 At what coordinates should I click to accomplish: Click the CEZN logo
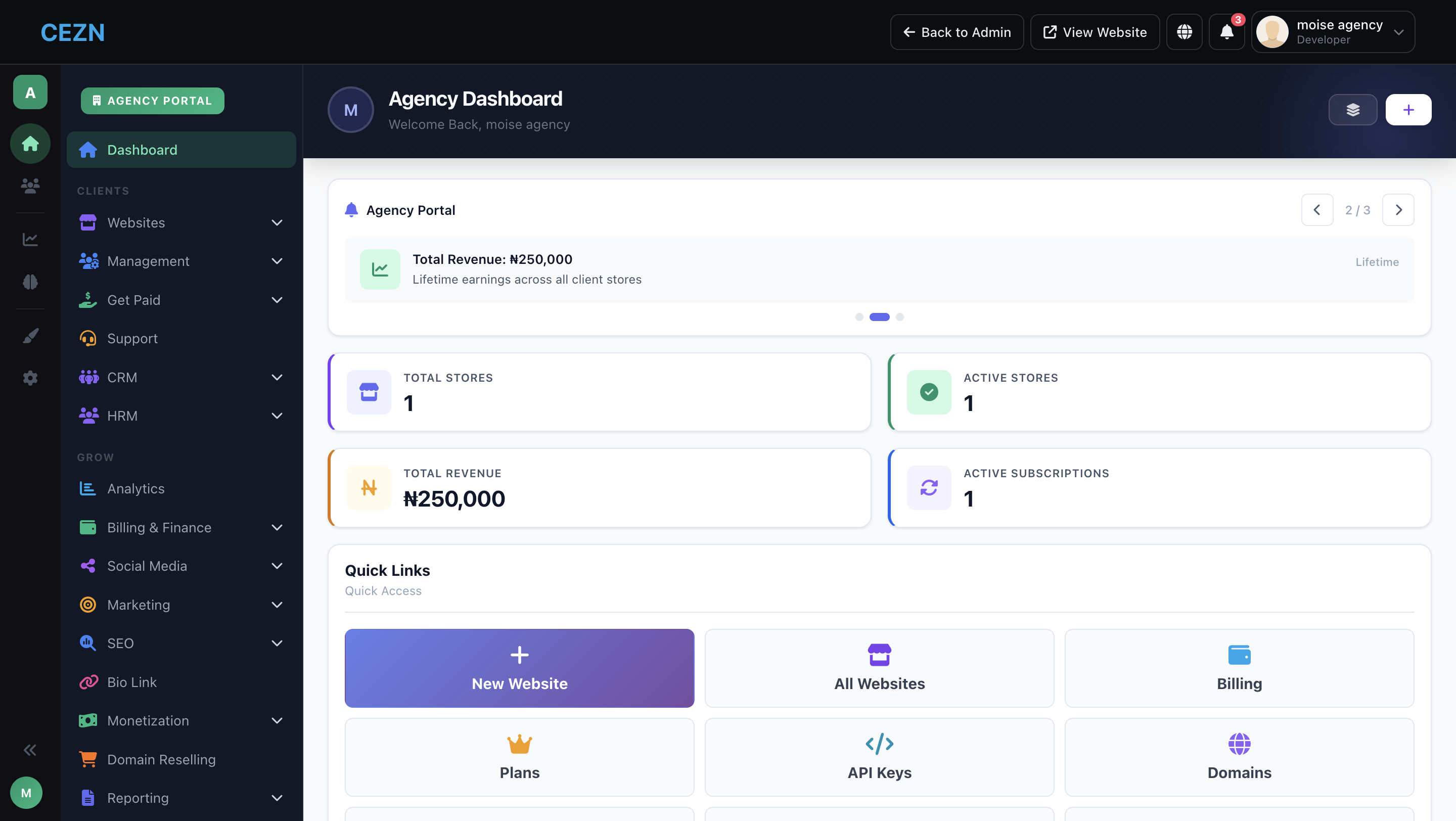(x=72, y=32)
